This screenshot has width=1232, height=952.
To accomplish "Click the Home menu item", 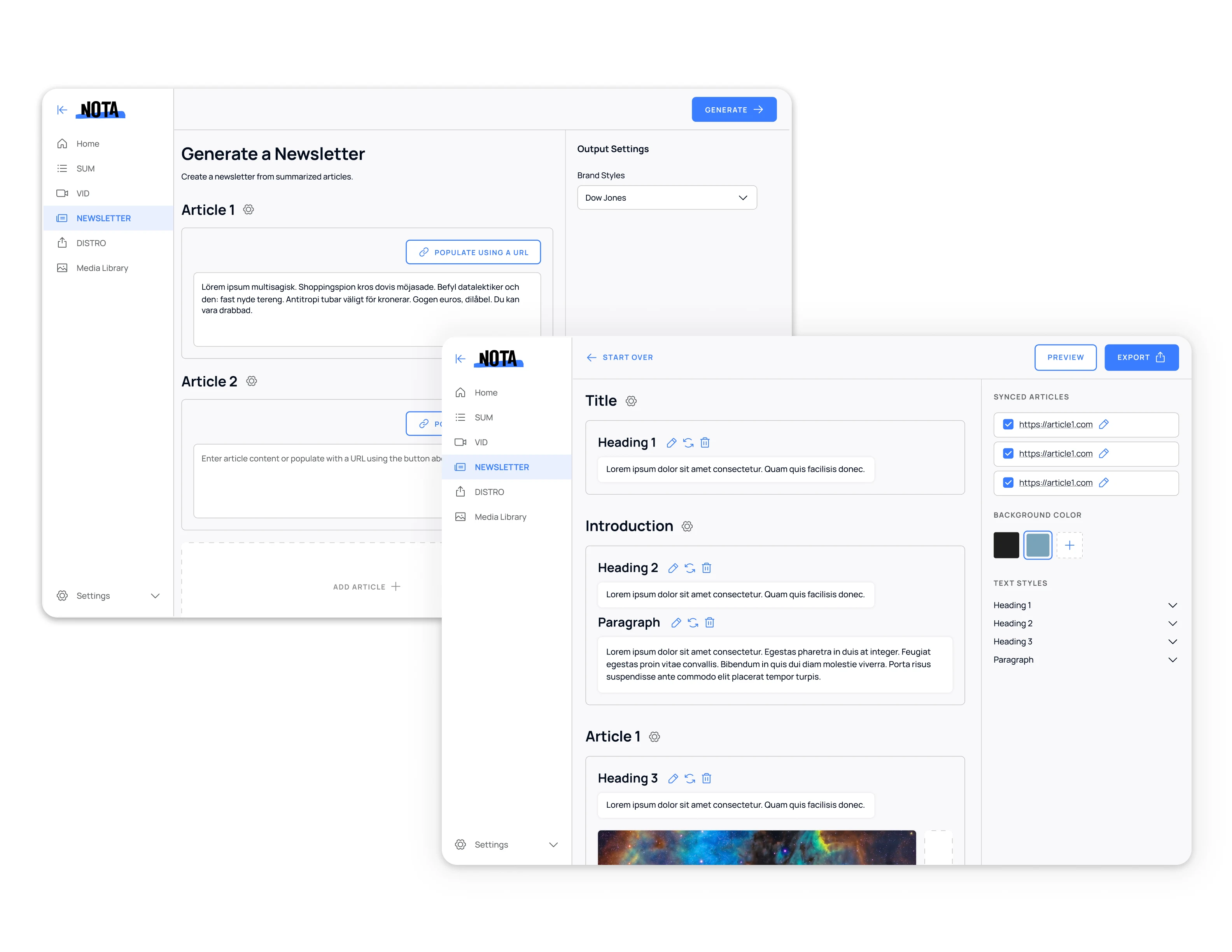I will 87,143.
